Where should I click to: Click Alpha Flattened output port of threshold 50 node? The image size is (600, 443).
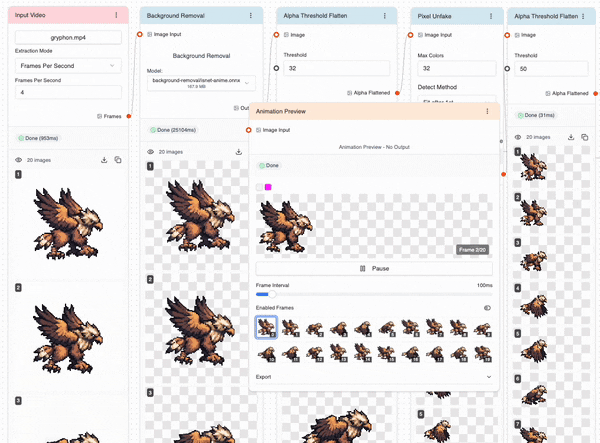click(x=596, y=93)
